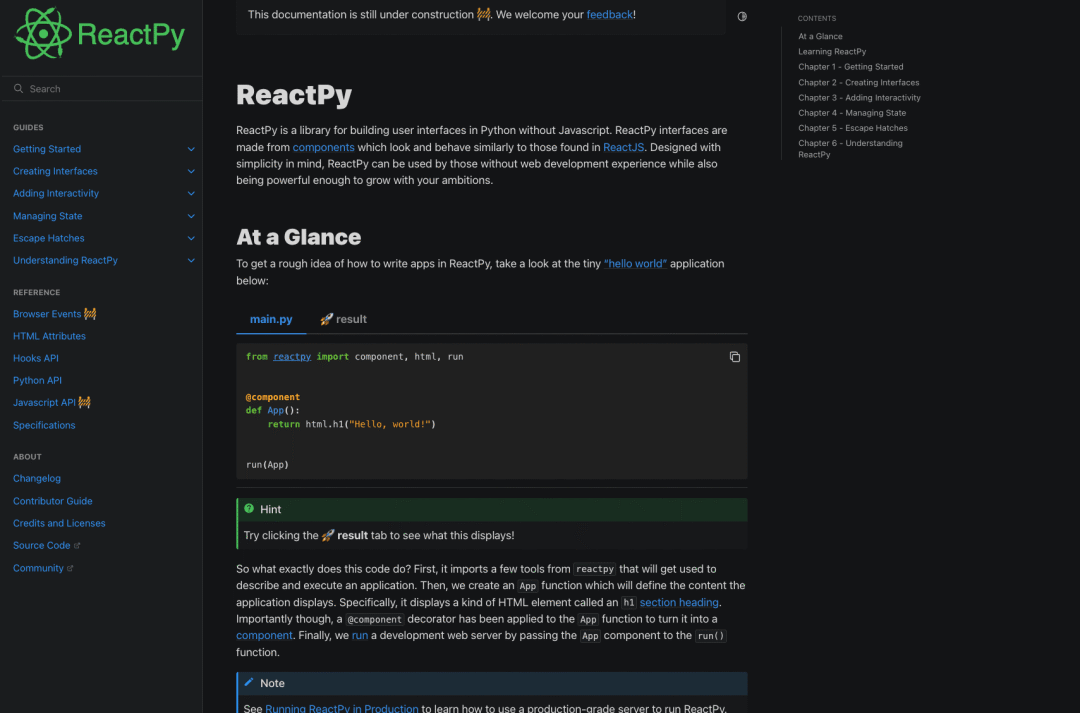Screen dimensions: 1080x713
Task: Open Hooks API reference page
Action: (x=36, y=358)
